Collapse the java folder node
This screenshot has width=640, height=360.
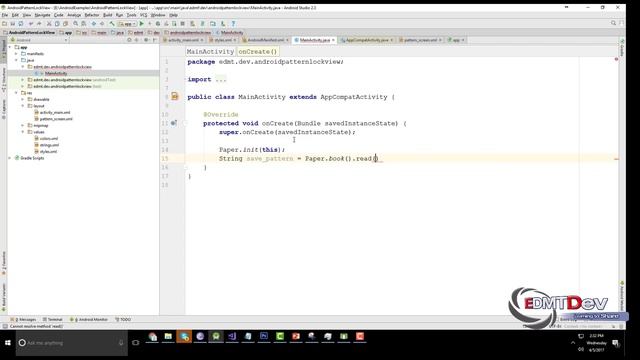pos(16,60)
